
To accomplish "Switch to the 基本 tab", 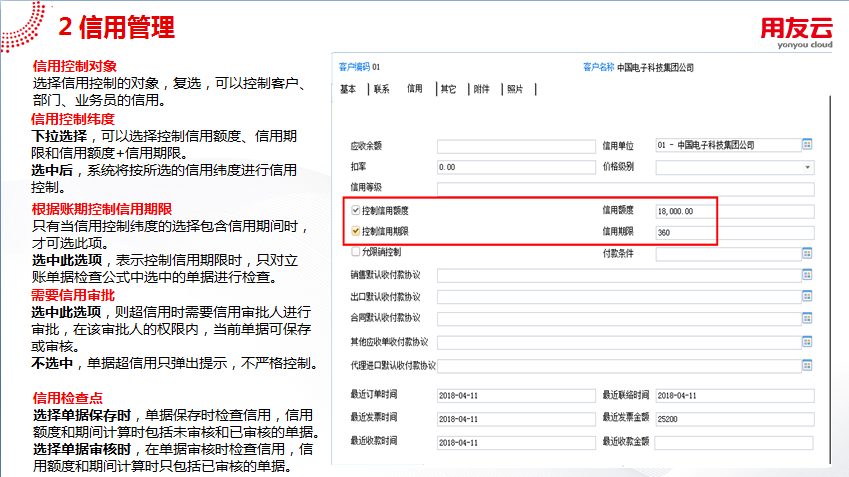I will coord(348,89).
